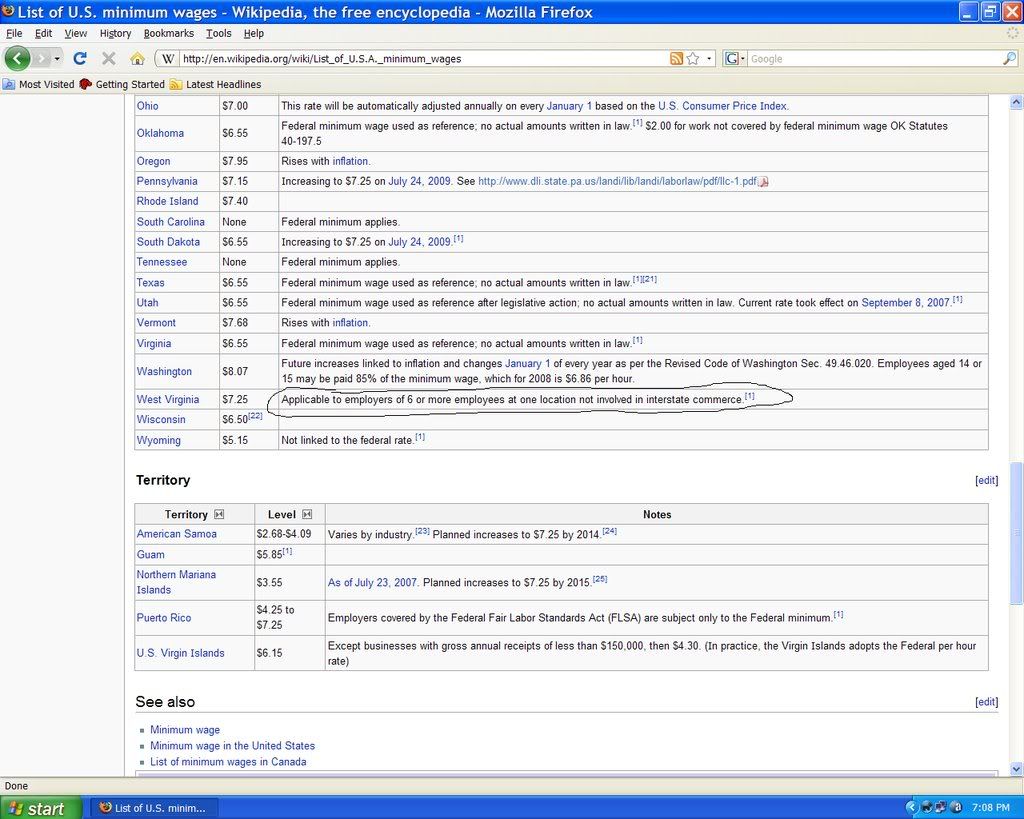
Task: Click the search magnifier icon
Action: 1009,59
